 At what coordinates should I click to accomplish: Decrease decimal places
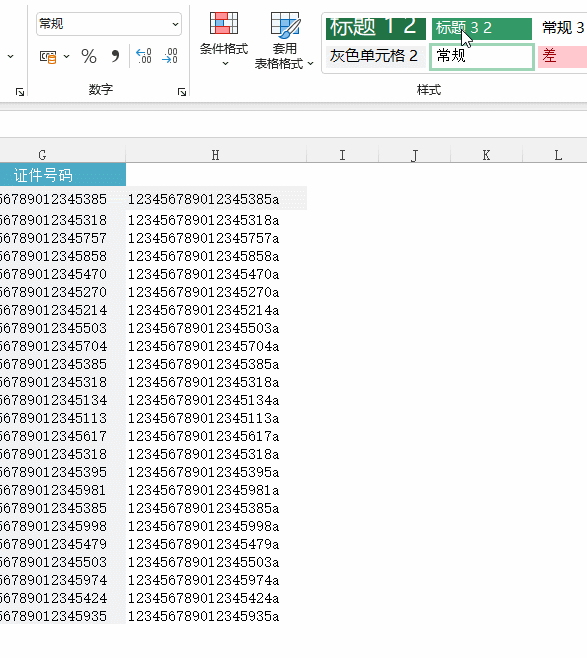pyautogui.click(x=170, y=56)
